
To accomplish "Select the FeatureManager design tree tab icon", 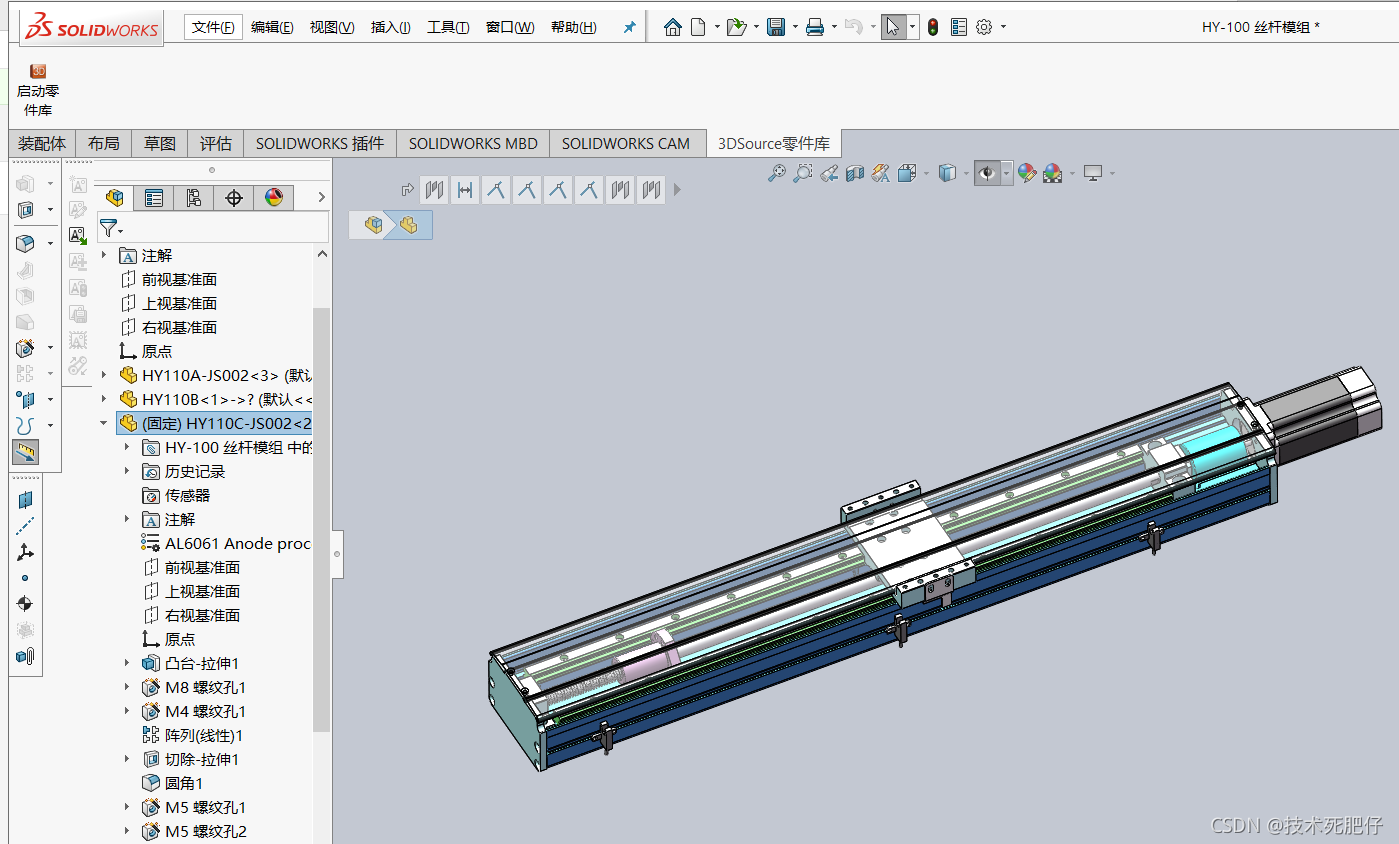I will coord(114,198).
